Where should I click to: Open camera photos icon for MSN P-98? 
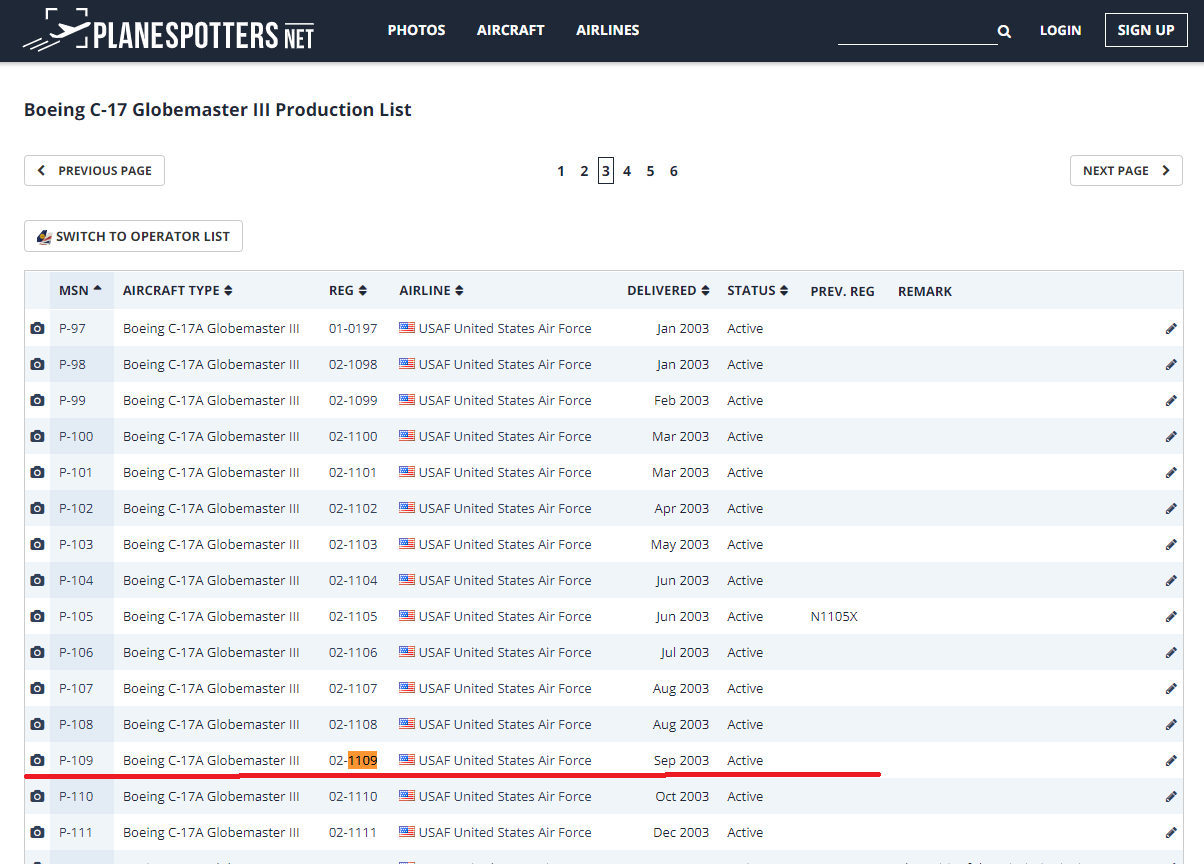coord(37,364)
